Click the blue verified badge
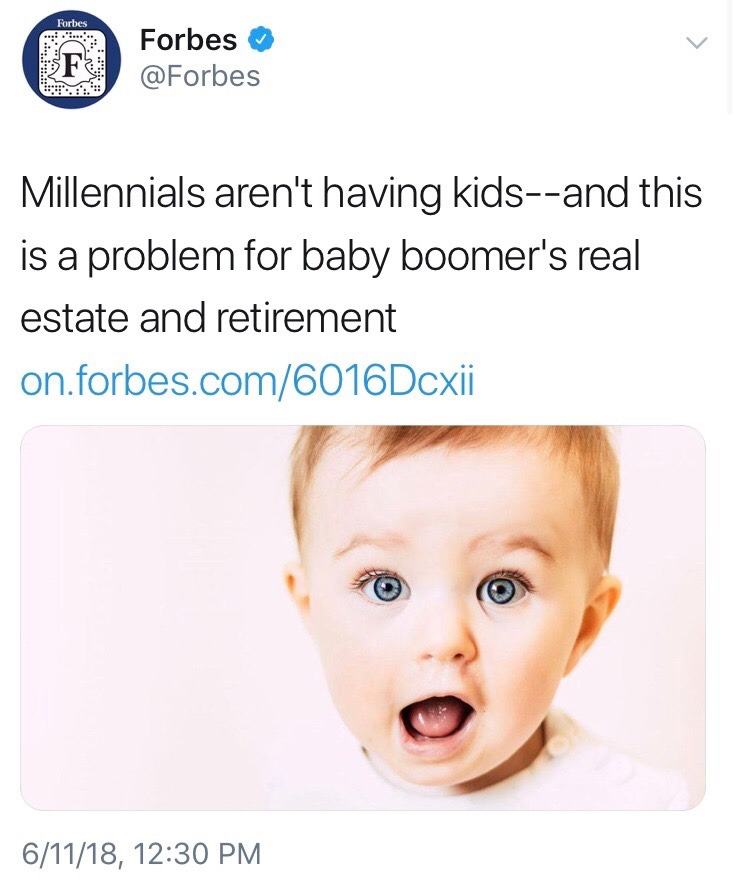This screenshot has height=894, width=737. coord(262,40)
